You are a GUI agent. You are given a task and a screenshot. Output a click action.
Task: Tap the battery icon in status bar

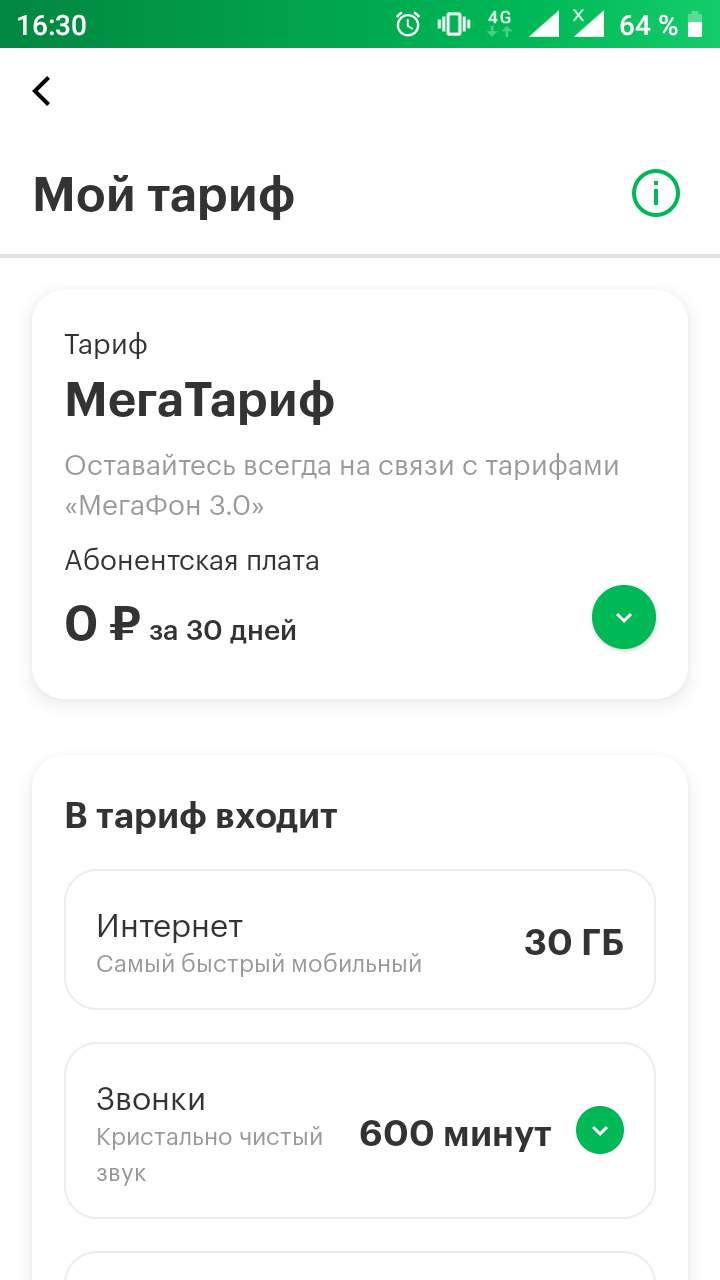[695, 24]
